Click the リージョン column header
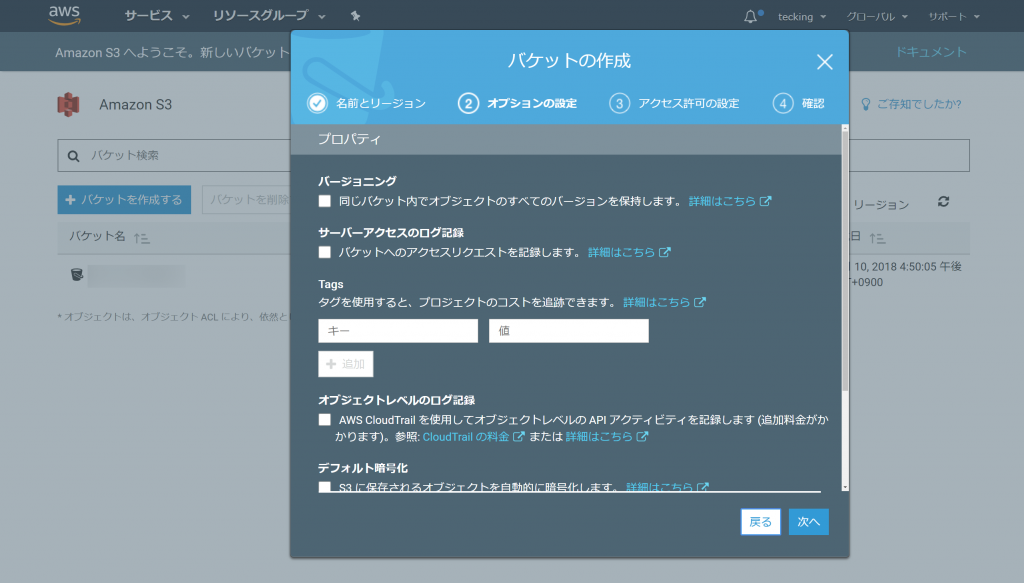The width and height of the screenshot is (1024, 583). pyautogui.click(x=880, y=205)
